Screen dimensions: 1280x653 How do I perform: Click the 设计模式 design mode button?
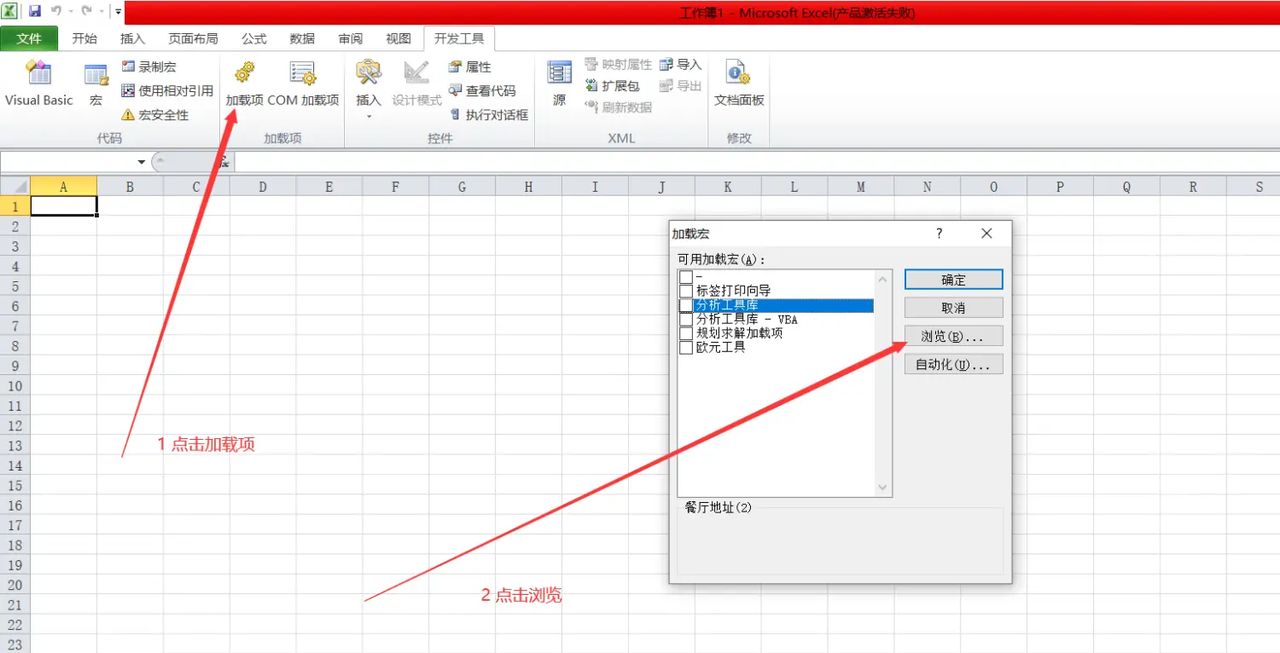click(x=417, y=83)
